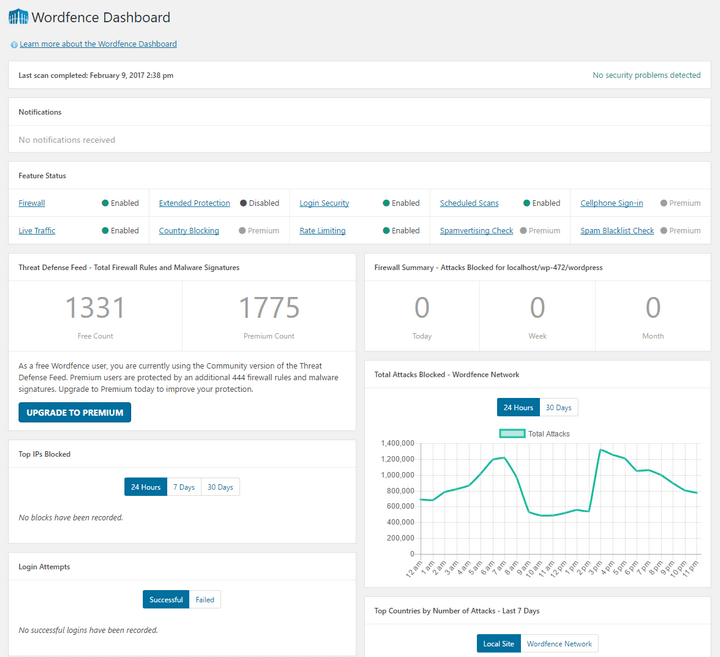Open the Spamvertising Check link
The width and height of the screenshot is (720, 657).
pyautogui.click(x=476, y=230)
